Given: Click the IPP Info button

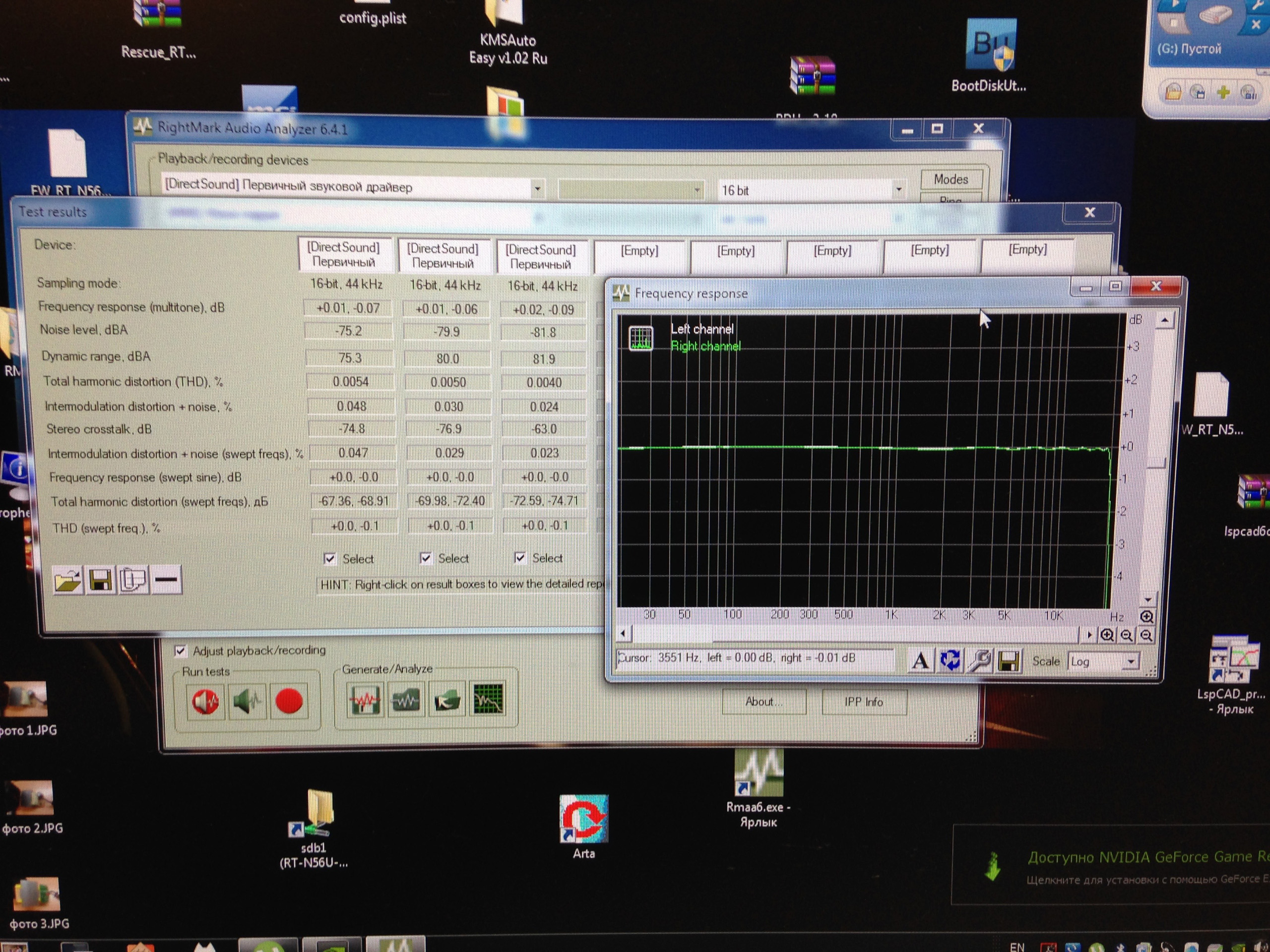Looking at the screenshot, I should (x=864, y=702).
